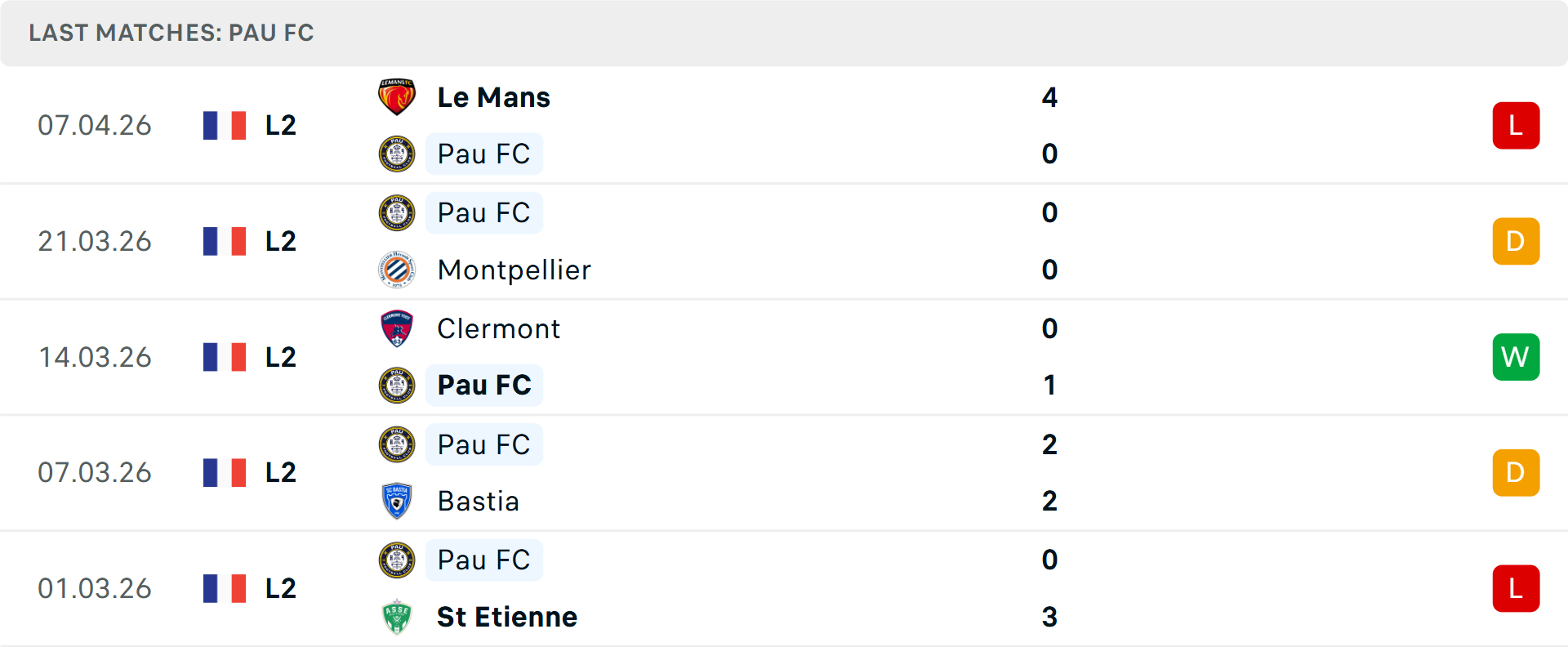The image size is (1568, 647).
Task: Open the Le Mans team link
Action: click(493, 97)
